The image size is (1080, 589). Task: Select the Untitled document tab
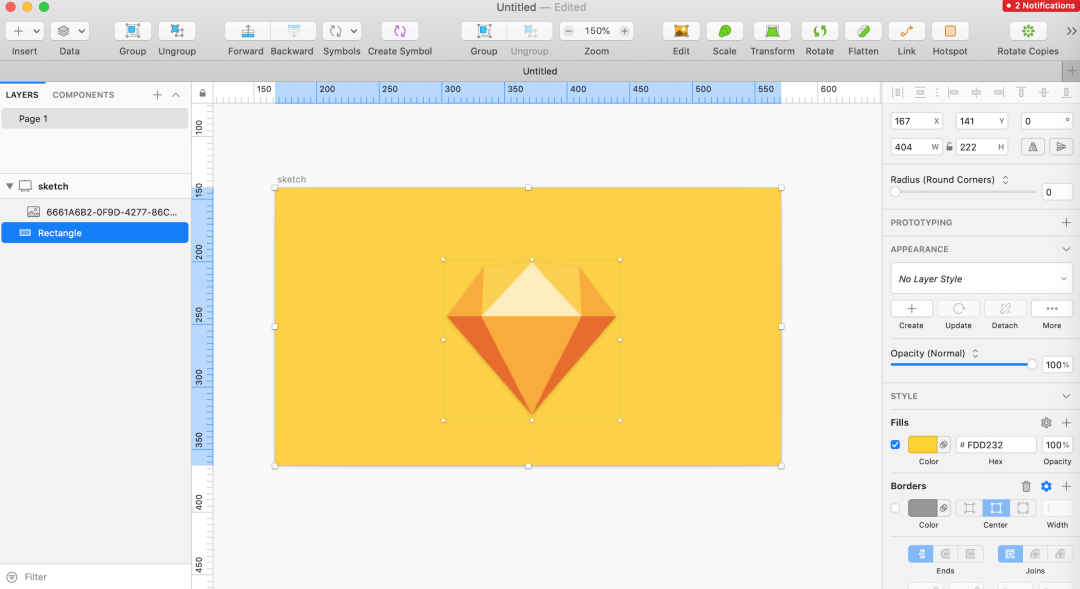pos(540,71)
